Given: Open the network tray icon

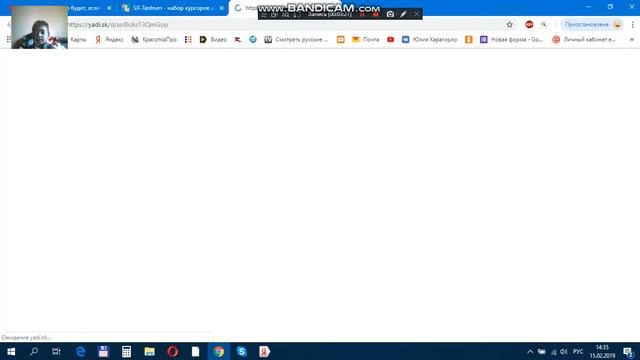Looking at the screenshot, I should [x=553, y=351].
